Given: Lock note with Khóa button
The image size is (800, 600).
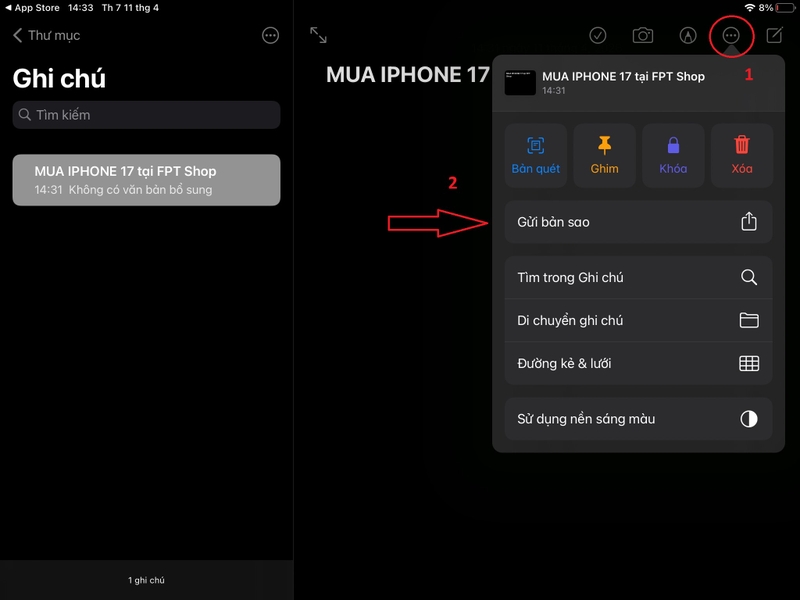Looking at the screenshot, I should (x=673, y=156).
